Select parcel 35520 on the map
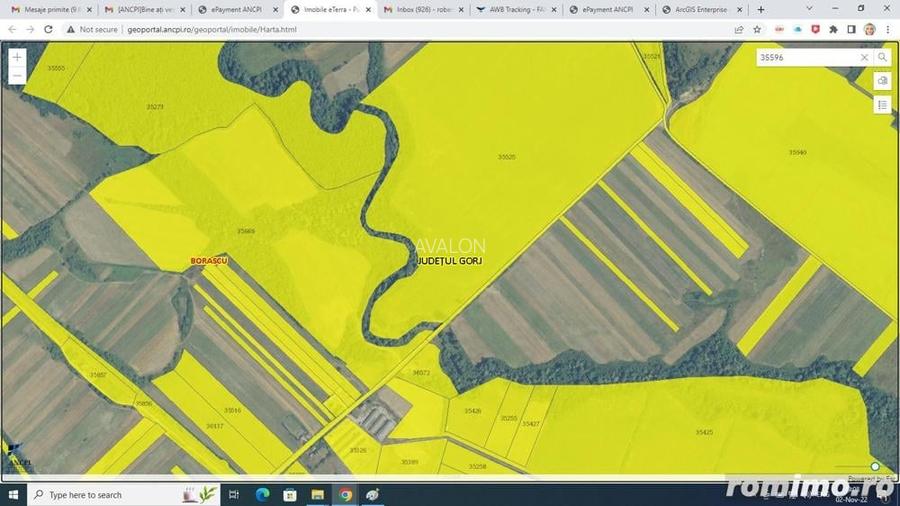The height and width of the screenshot is (506, 900). pyautogui.click(x=506, y=157)
